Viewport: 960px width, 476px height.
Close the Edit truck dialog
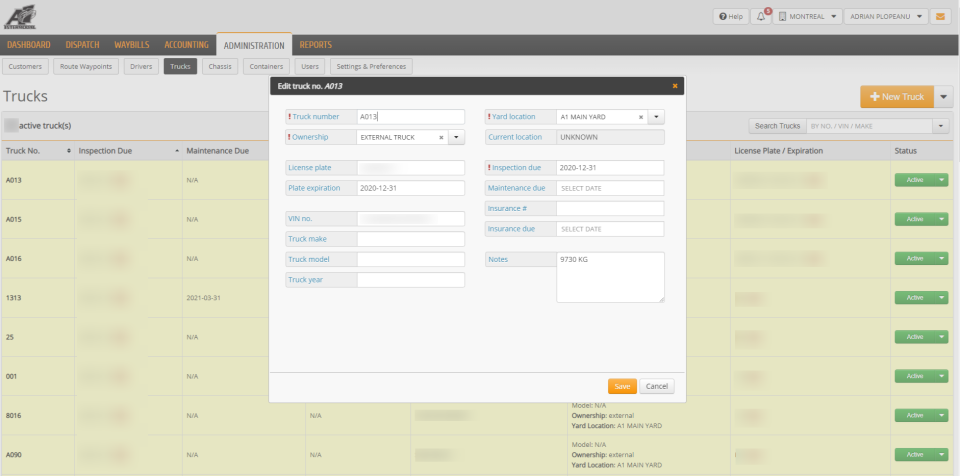coord(675,86)
